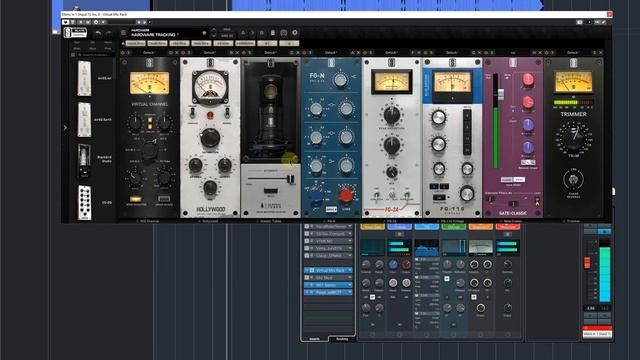
Task: Flip Hollywood module right toggle switch
Action: [x=227, y=113]
